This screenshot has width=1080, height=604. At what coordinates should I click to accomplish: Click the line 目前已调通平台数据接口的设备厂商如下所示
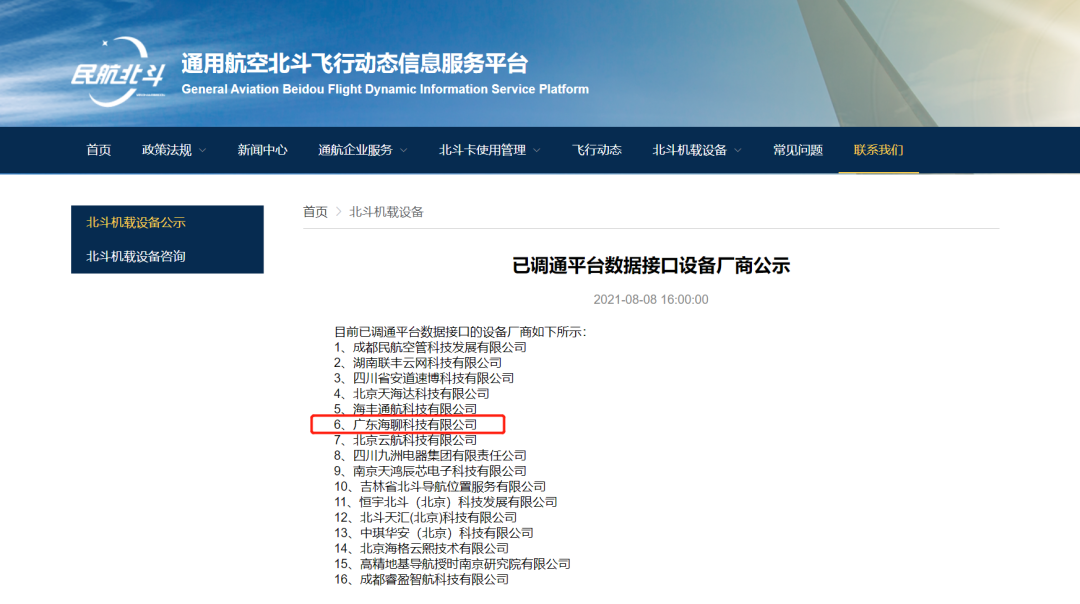pos(460,332)
